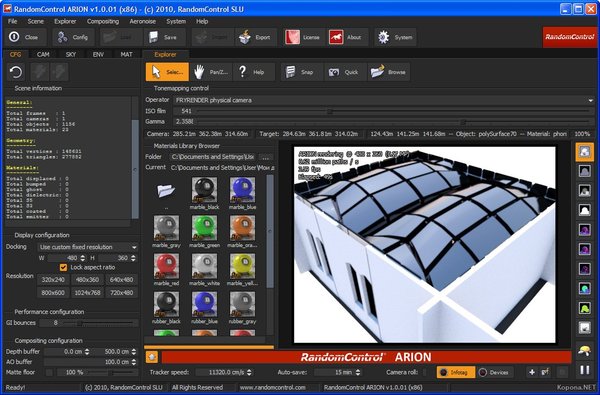The height and width of the screenshot is (395, 600).
Task: Switch to the CAM tab
Action: (43, 54)
